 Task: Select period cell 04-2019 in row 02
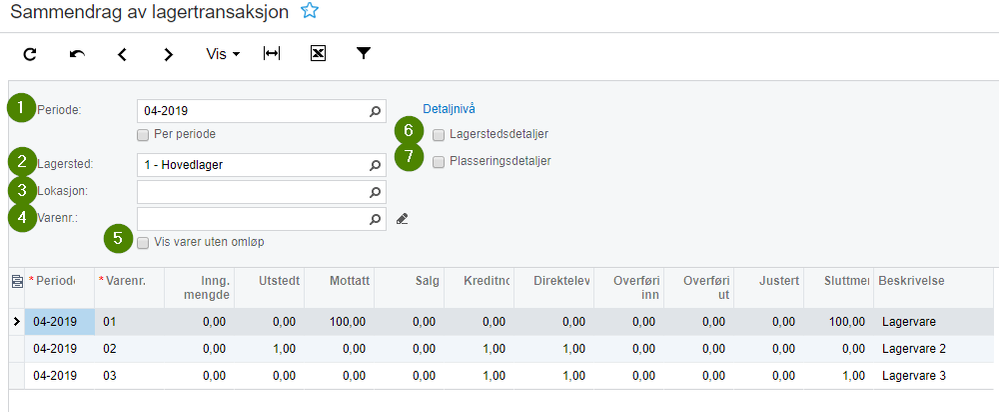pos(59,349)
